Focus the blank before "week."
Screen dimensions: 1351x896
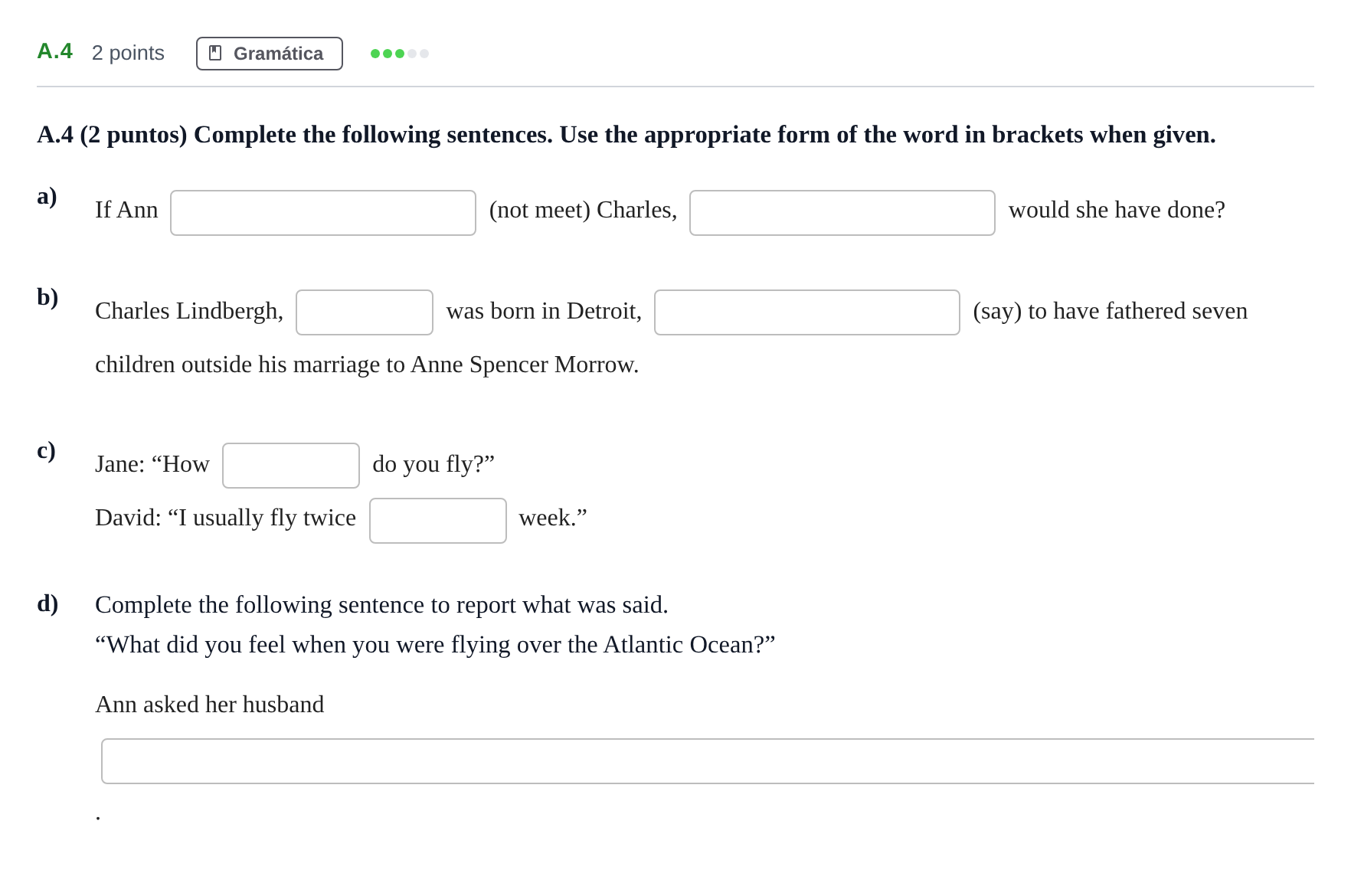pyautogui.click(x=438, y=521)
